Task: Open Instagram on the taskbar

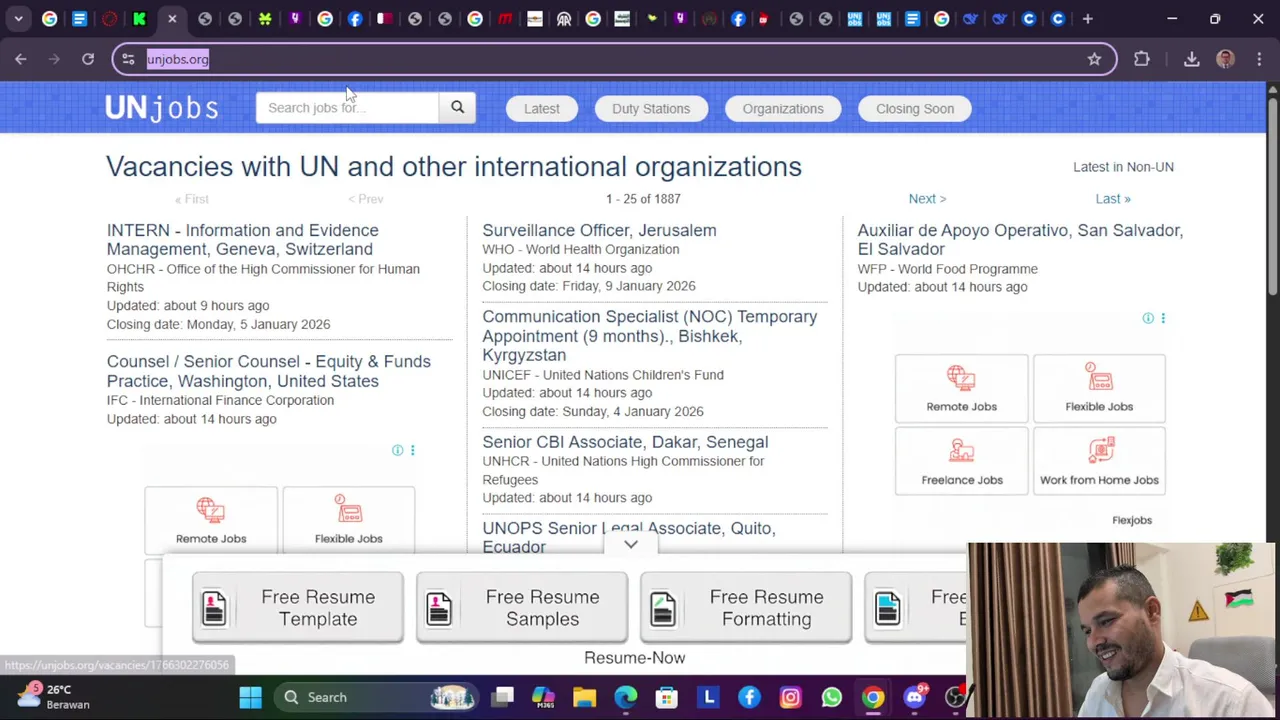Action: (790, 697)
